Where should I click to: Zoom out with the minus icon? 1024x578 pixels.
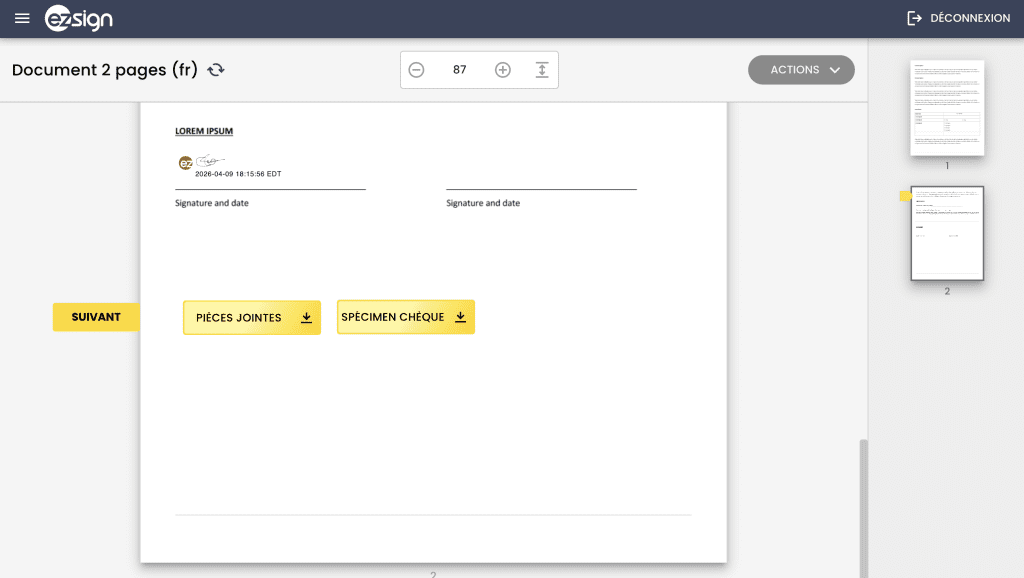(416, 70)
